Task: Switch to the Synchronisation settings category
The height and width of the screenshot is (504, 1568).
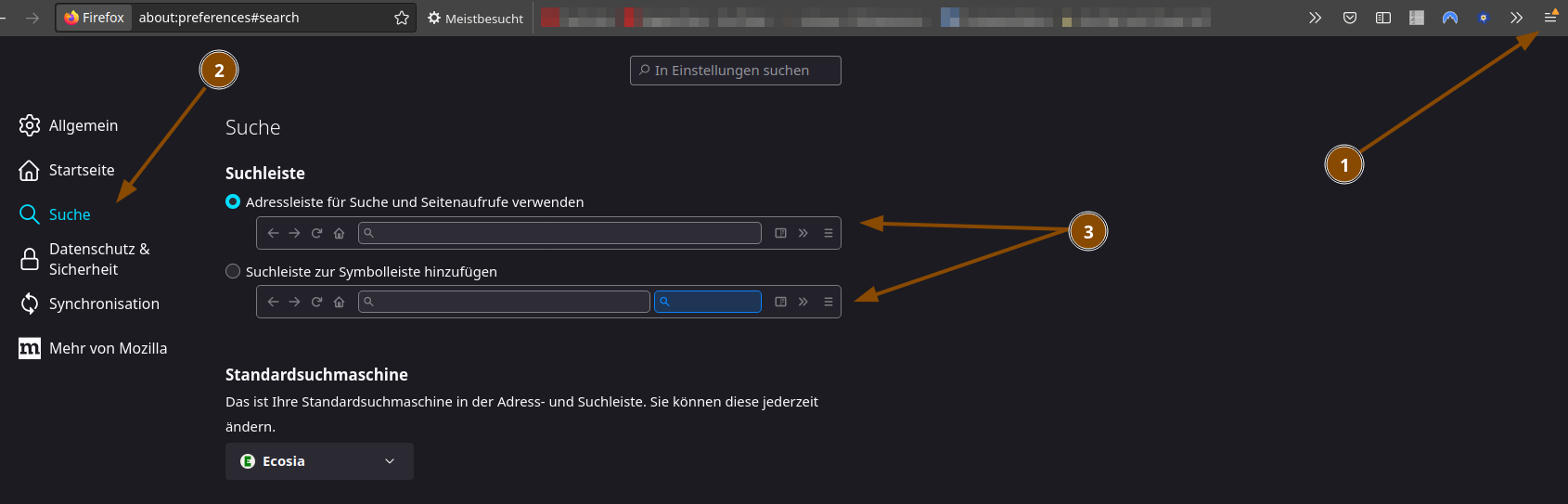Action: pyautogui.click(x=89, y=304)
